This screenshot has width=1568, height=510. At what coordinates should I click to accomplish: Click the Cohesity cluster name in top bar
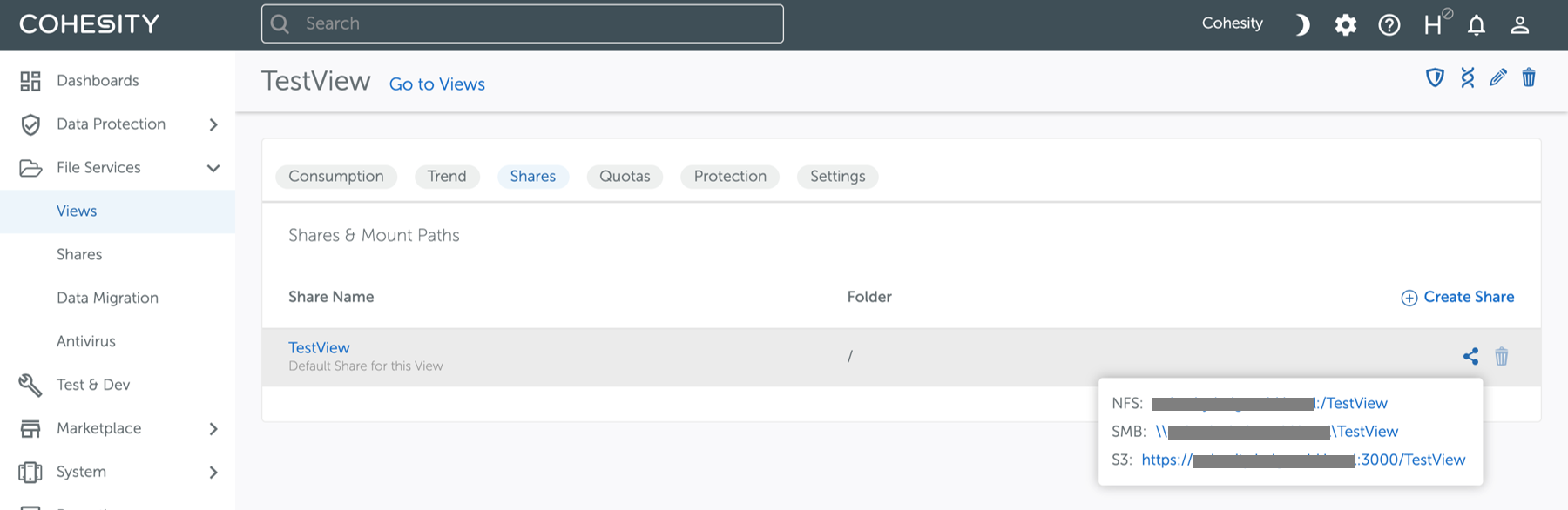1233,23
